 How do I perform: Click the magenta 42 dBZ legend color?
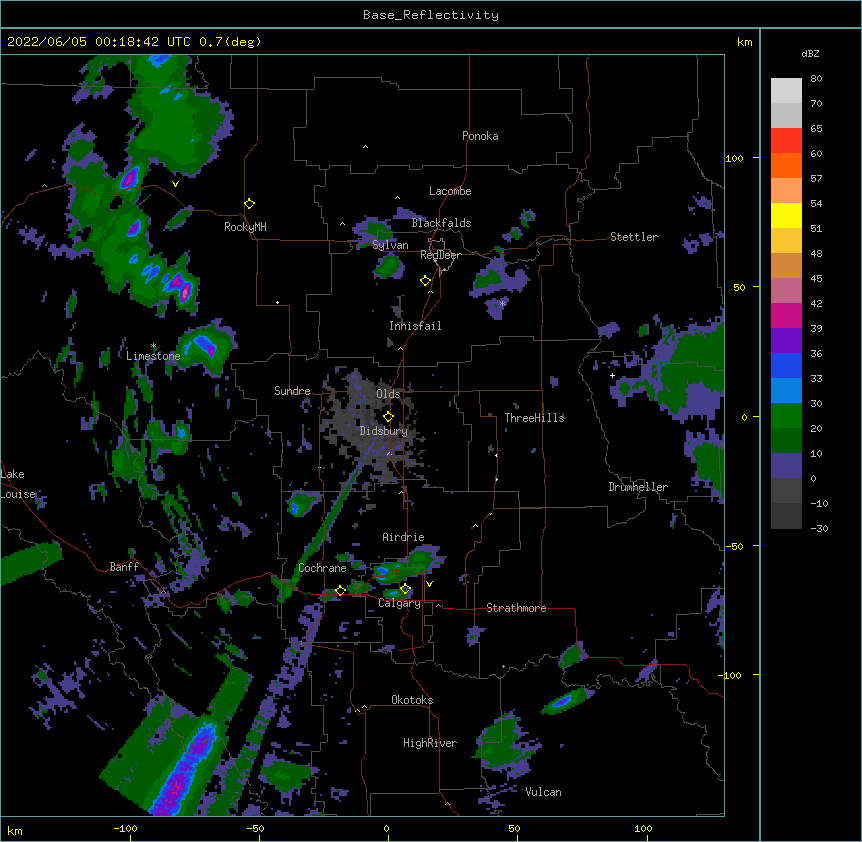click(x=786, y=315)
